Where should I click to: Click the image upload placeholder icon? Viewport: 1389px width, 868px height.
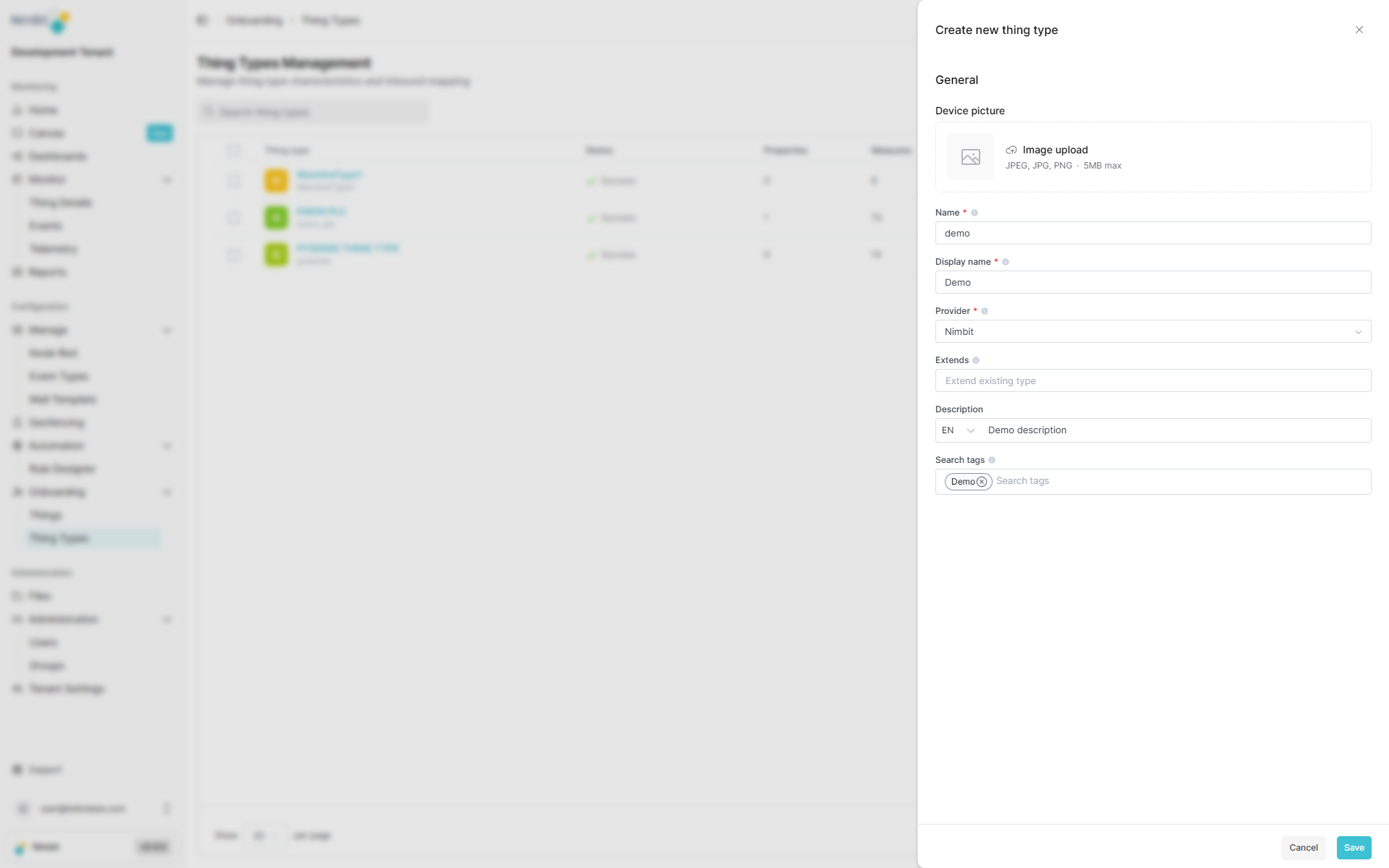pos(970,157)
